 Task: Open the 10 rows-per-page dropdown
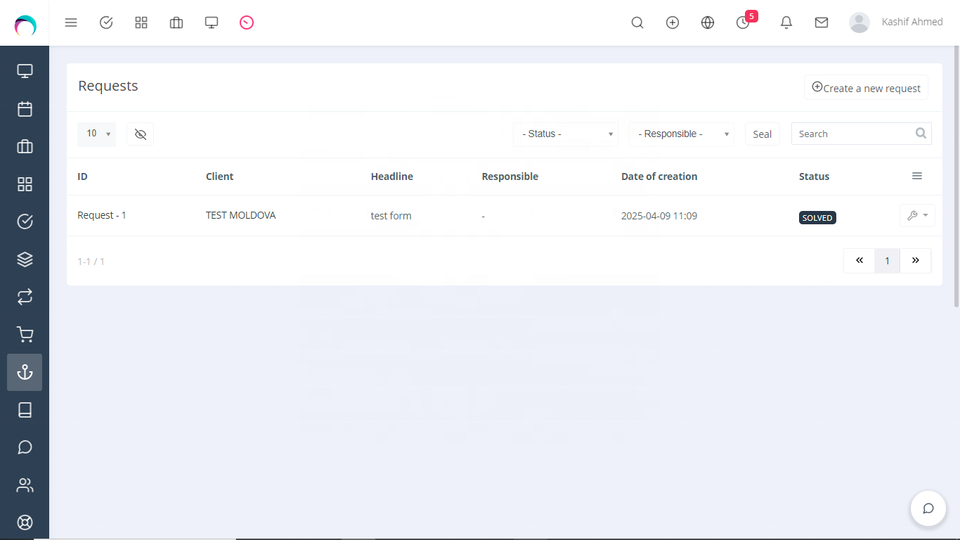pos(97,134)
